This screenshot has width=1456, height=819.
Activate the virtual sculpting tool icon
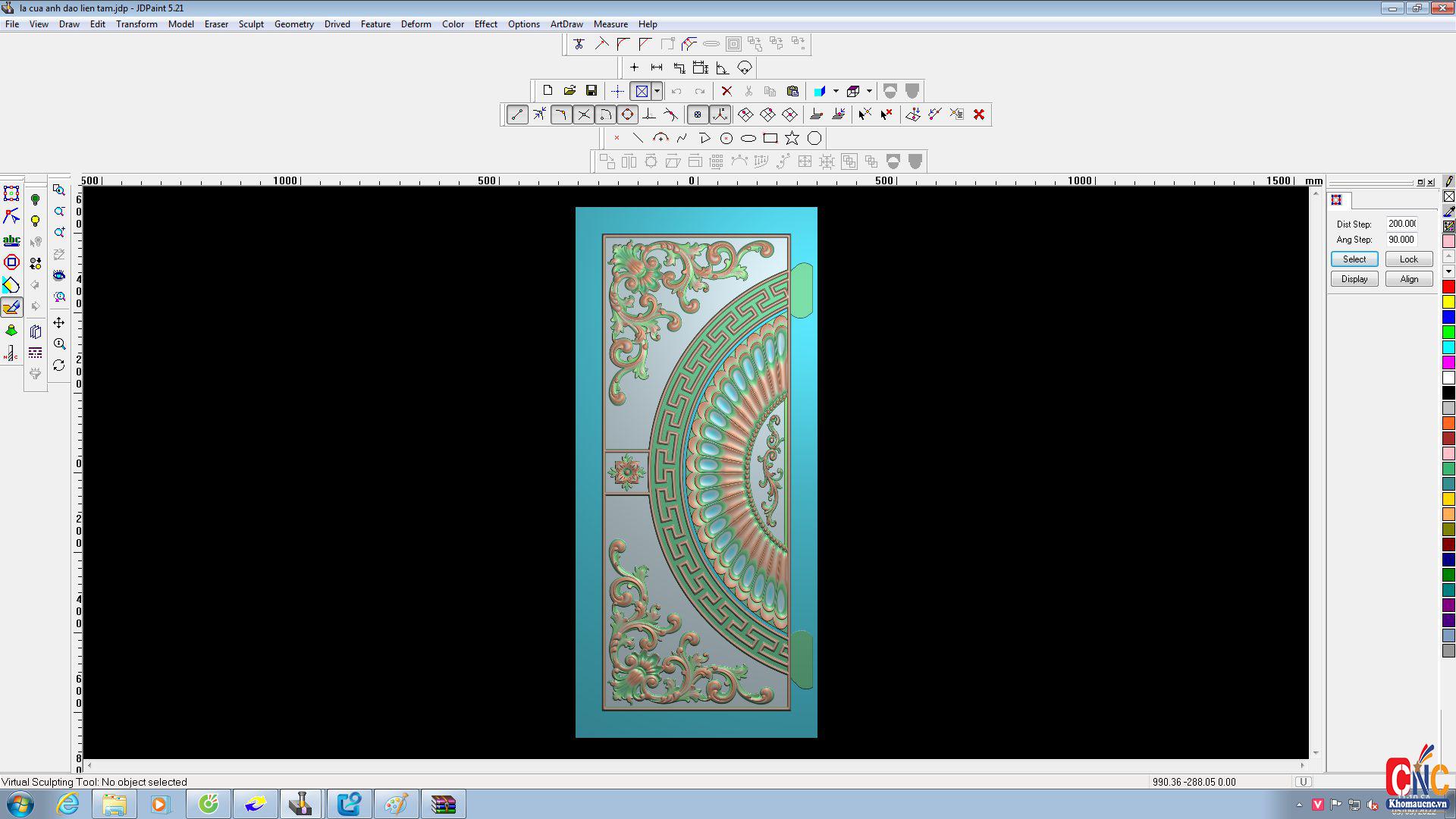point(11,307)
